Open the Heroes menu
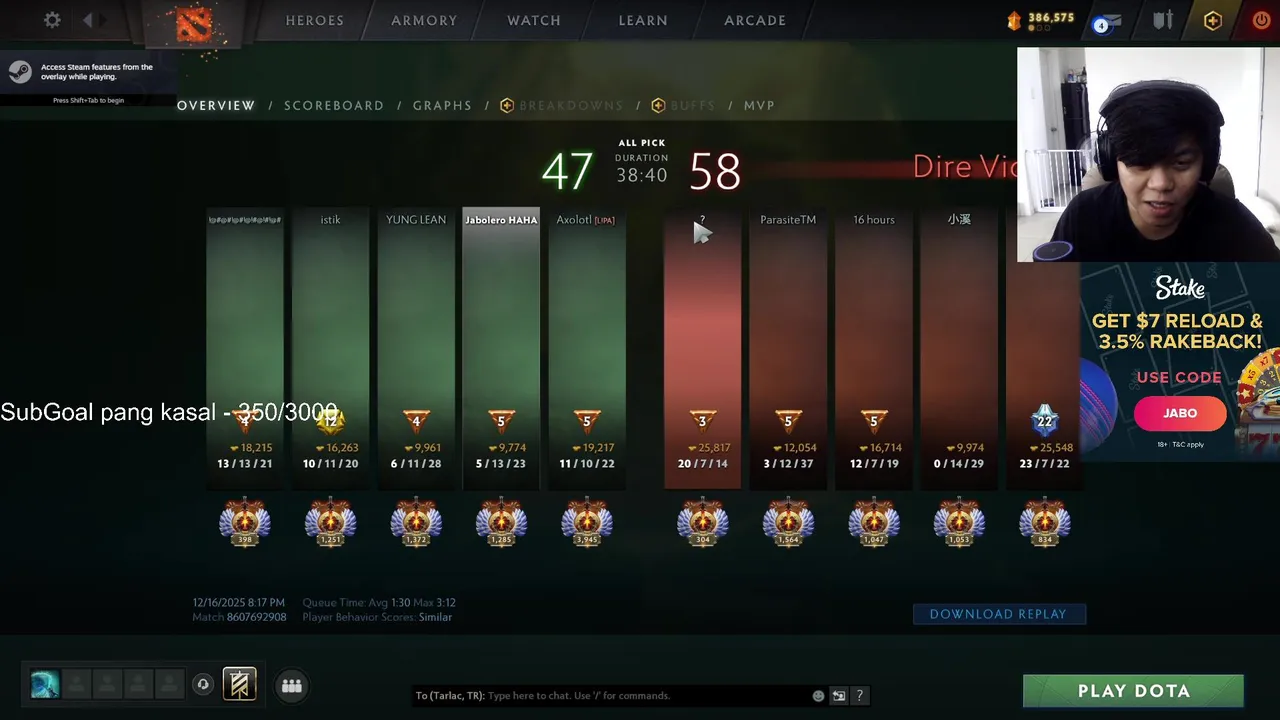 click(315, 20)
